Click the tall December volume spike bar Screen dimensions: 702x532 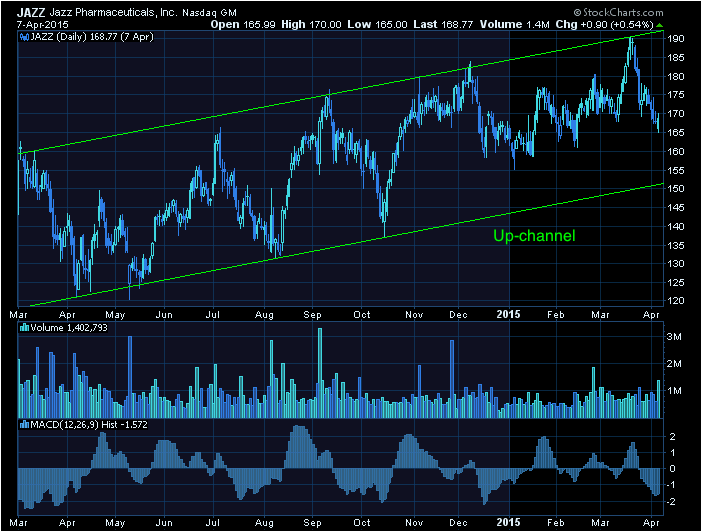452,379
